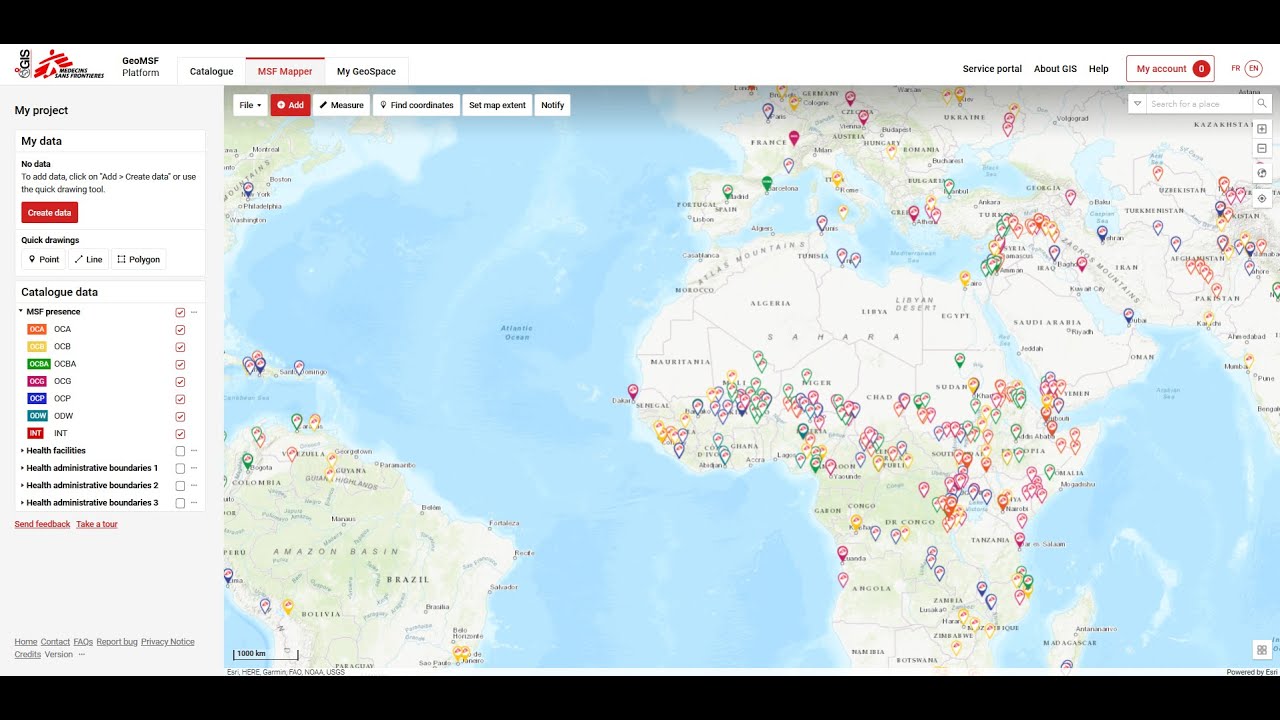This screenshot has height=720, width=1280.
Task: Open My account
Action: 1170,69
